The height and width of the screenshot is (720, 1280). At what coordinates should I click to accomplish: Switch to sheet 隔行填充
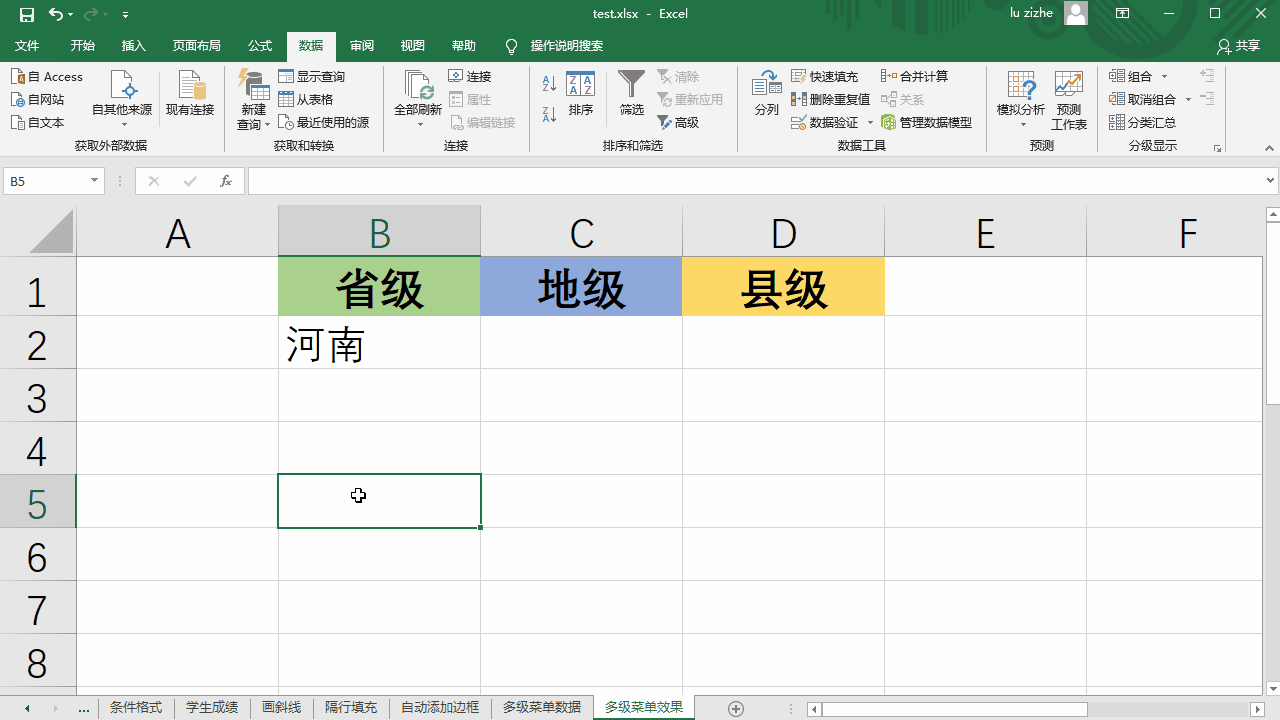(x=351, y=707)
